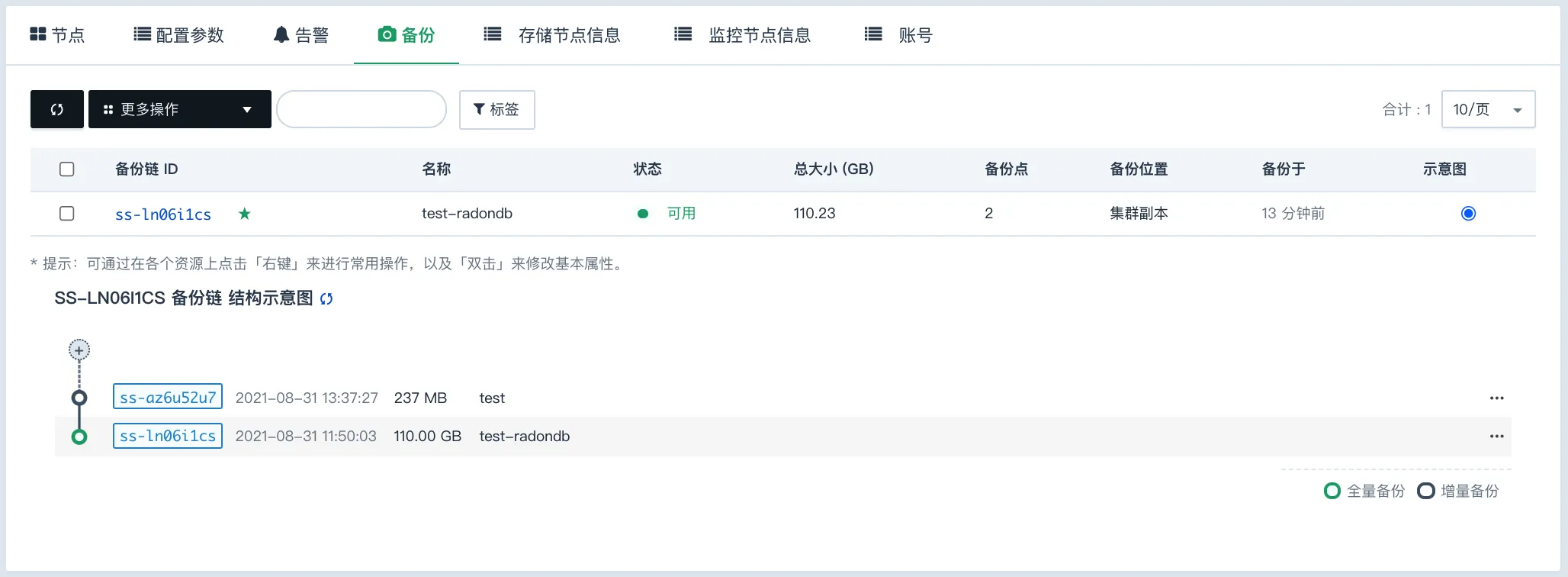Click the plus node at the top of the chain
Viewport: 1568px width, 577px height.
click(79, 350)
